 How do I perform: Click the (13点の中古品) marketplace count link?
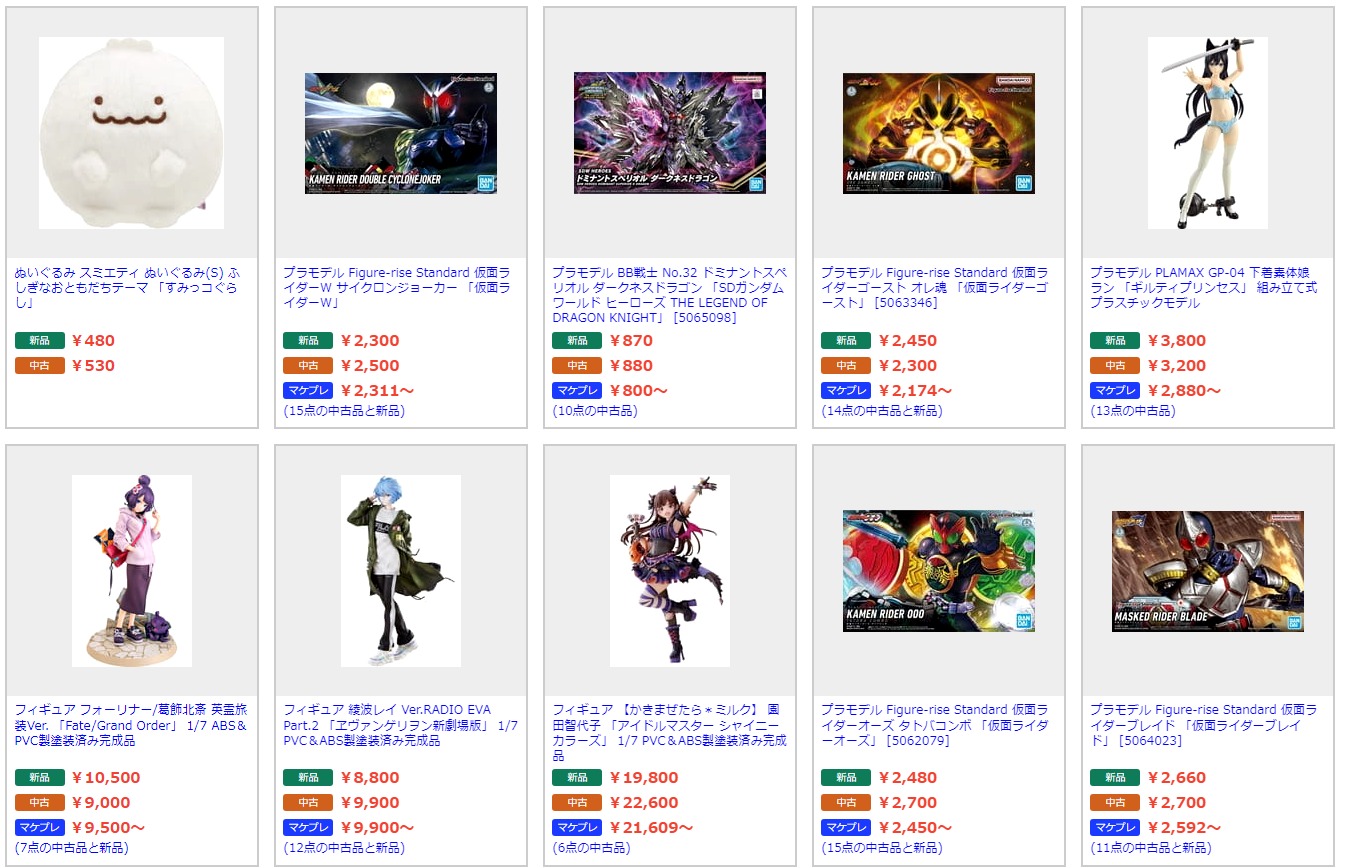click(x=1133, y=411)
